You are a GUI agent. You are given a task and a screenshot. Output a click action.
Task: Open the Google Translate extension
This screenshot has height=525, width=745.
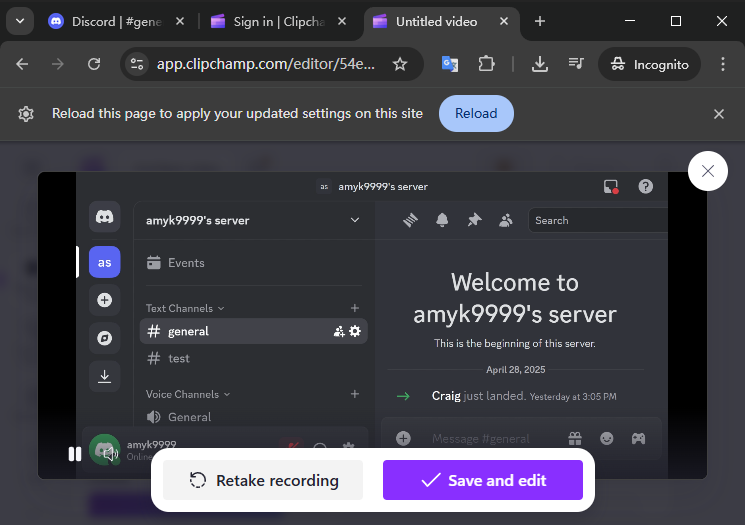tap(449, 64)
